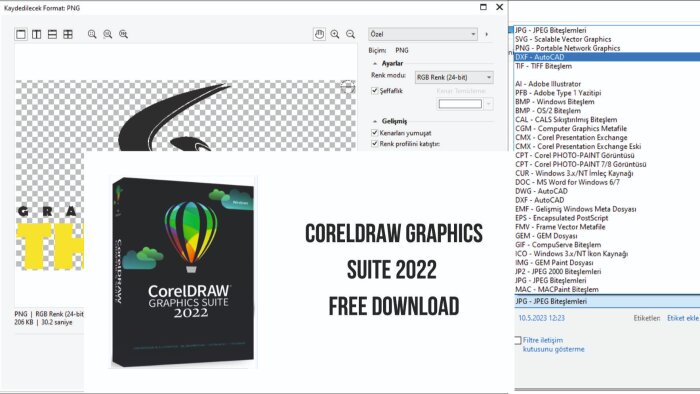Choose JP2 - JPEG 2000 Biteşlemleri
Viewport: 700px width, 394px height.
558,271
